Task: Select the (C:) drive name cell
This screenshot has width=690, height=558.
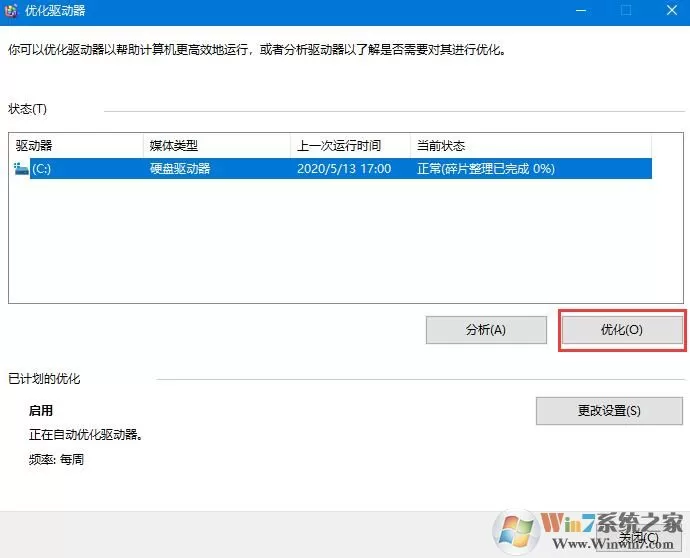Action: 41,169
